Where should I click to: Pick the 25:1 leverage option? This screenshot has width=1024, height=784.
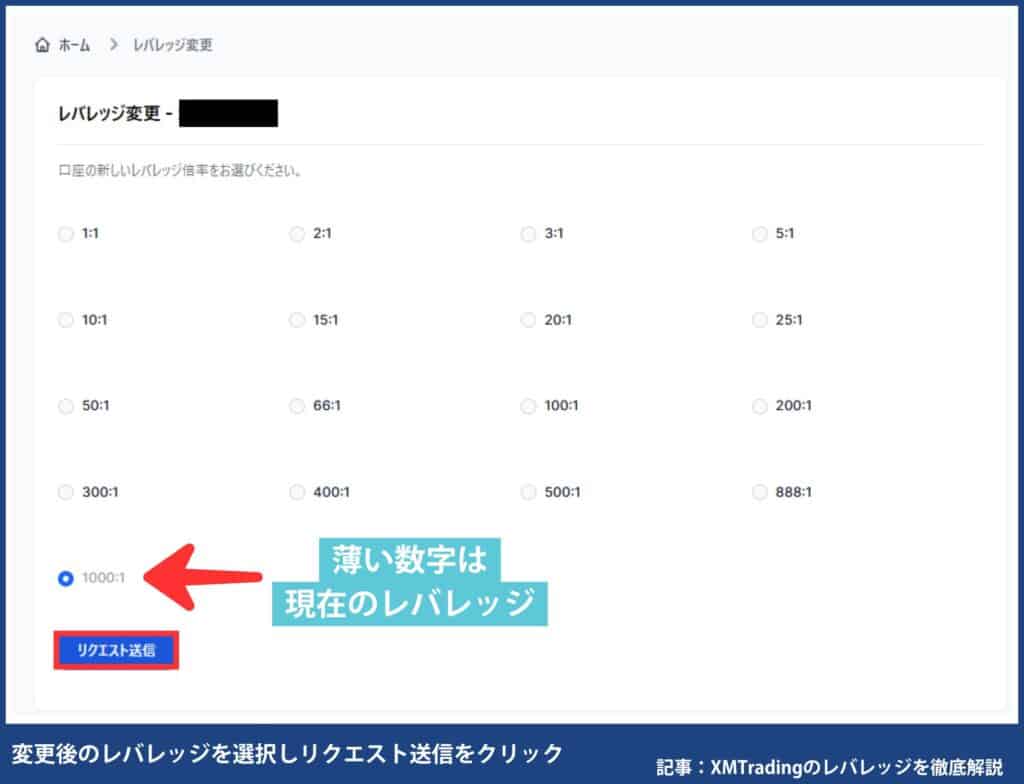tap(760, 320)
